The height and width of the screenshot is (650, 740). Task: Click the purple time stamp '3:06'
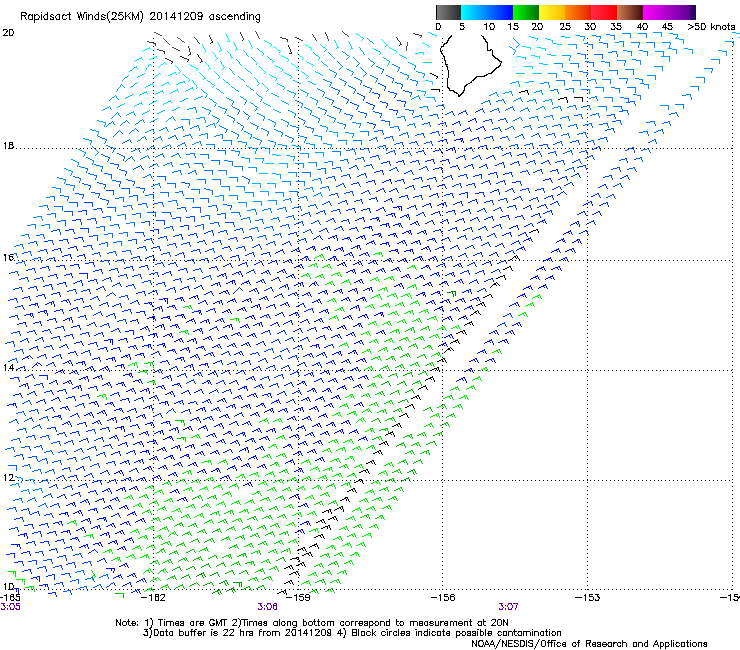click(x=267, y=607)
